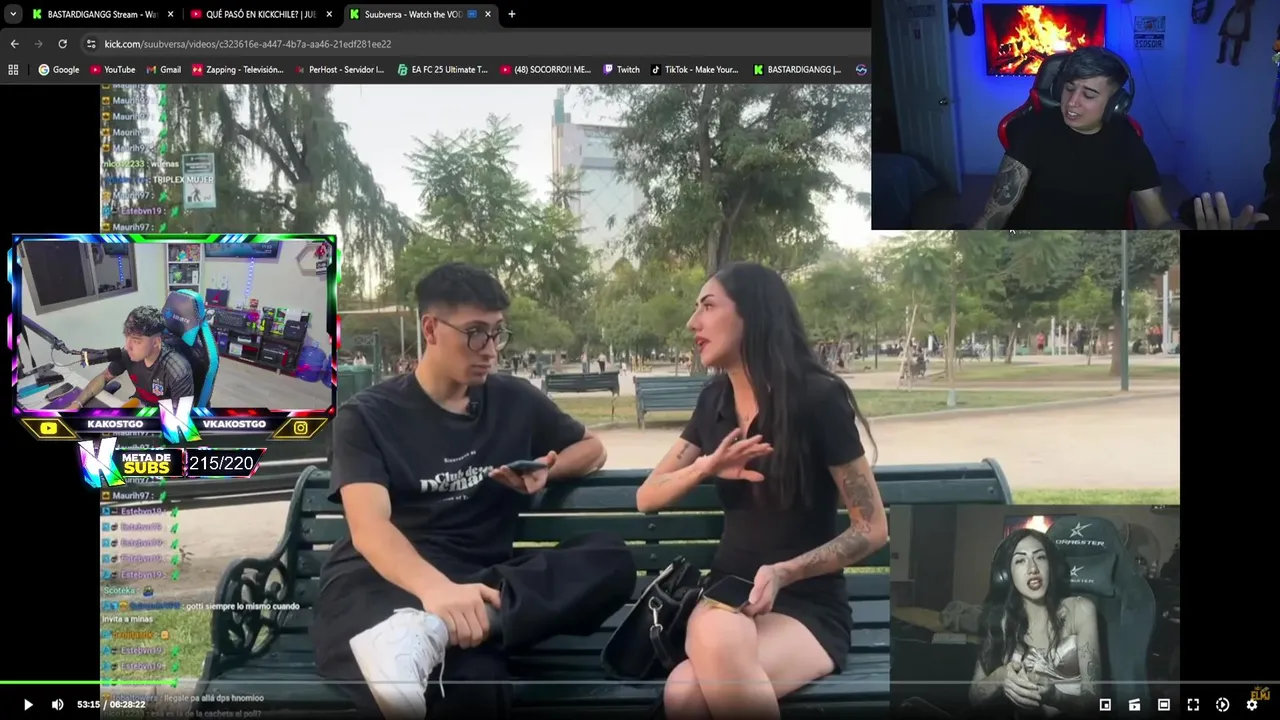1280x720 pixels.
Task: Play the Kick video
Action: pyautogui.click(x=28, y=704)
